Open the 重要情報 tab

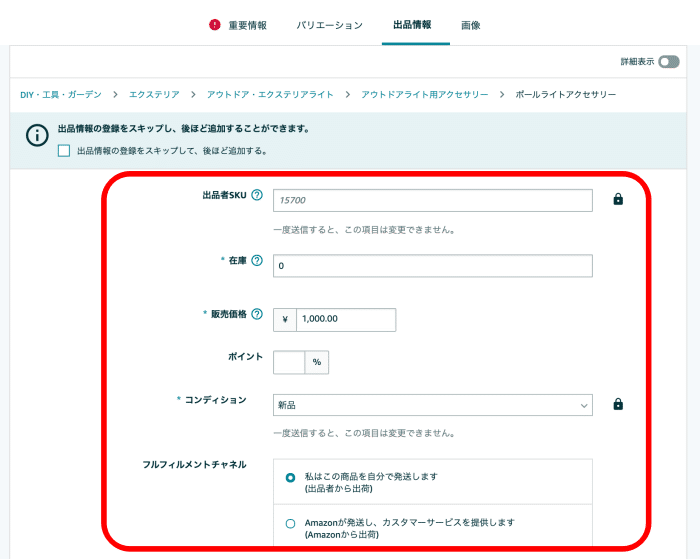(247, 25)
